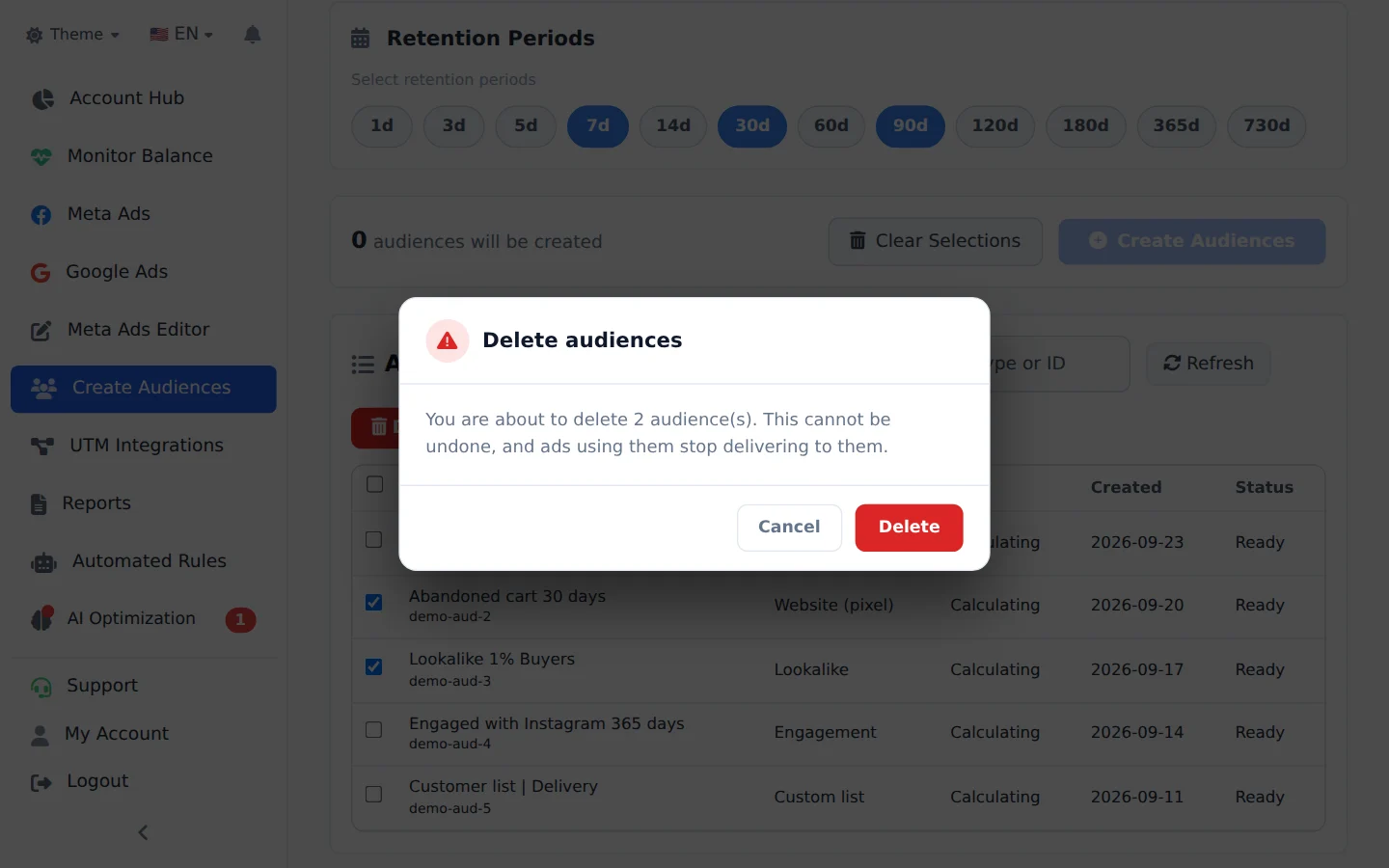Screen dimensions: 1389x868
Task: Click the red trash delete-selected button
Action: point(375,428)
